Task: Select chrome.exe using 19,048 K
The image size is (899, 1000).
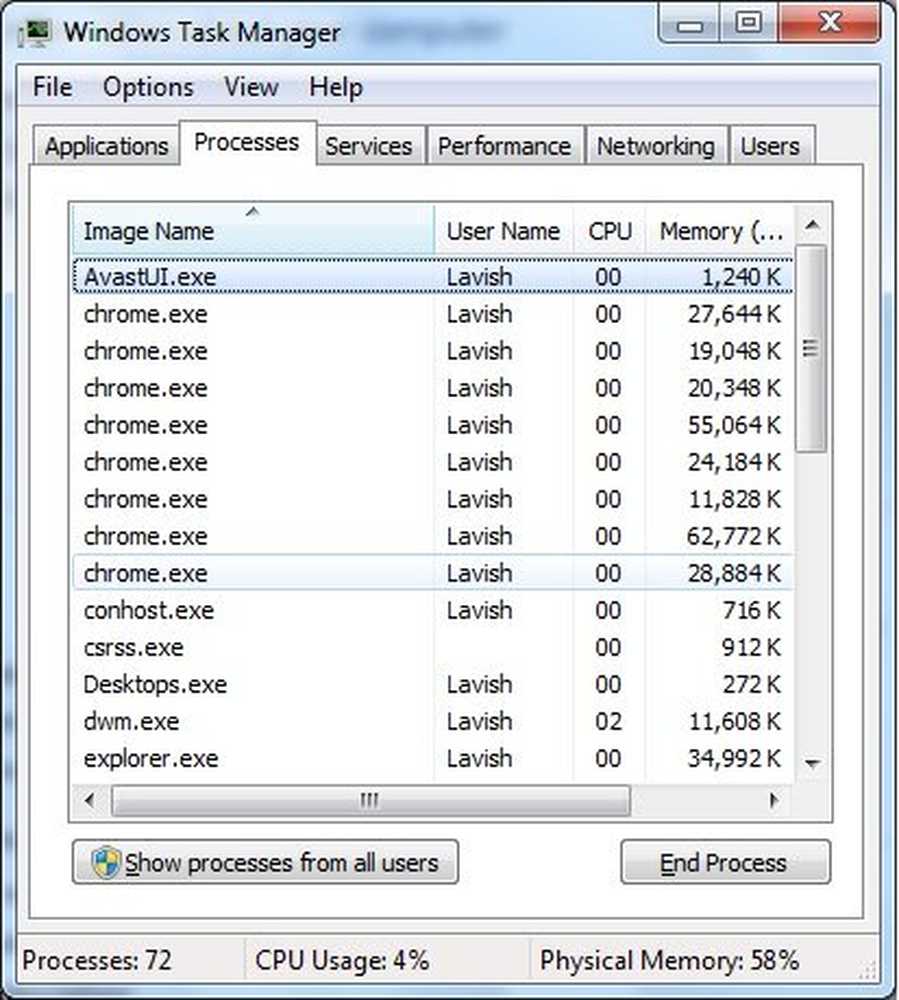Action: pos(433,351)
